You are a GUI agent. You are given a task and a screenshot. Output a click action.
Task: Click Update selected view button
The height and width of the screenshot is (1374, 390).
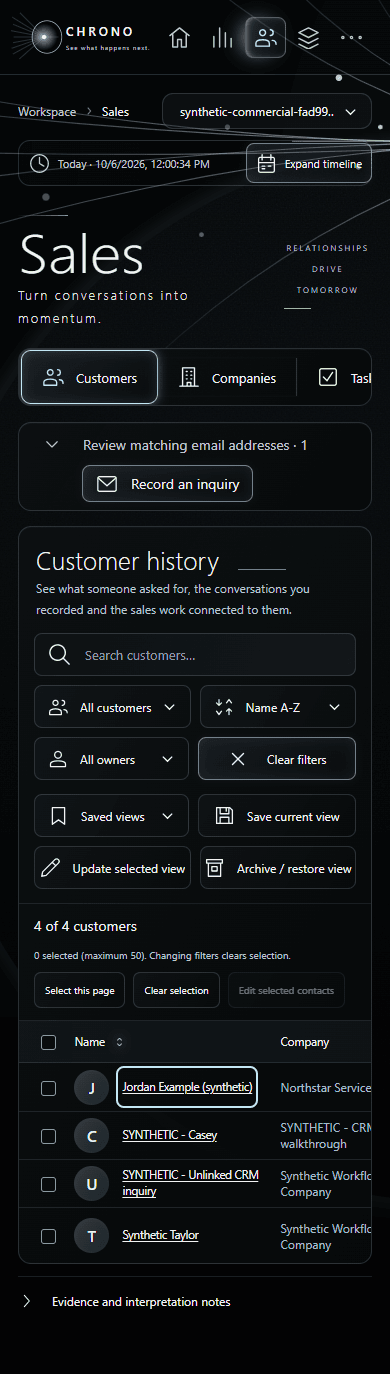(x=111, y=868)
